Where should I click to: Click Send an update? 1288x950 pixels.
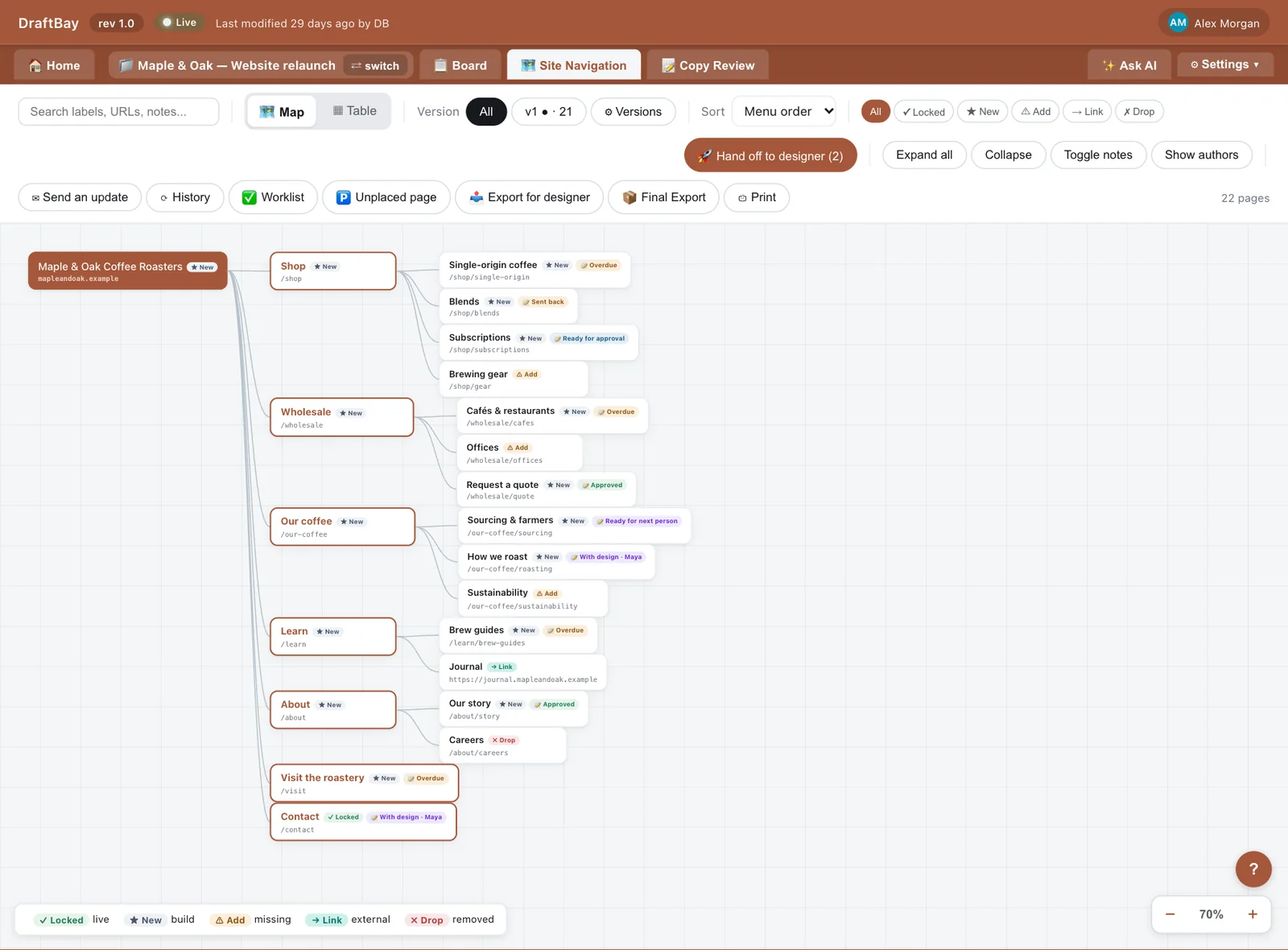80,197
